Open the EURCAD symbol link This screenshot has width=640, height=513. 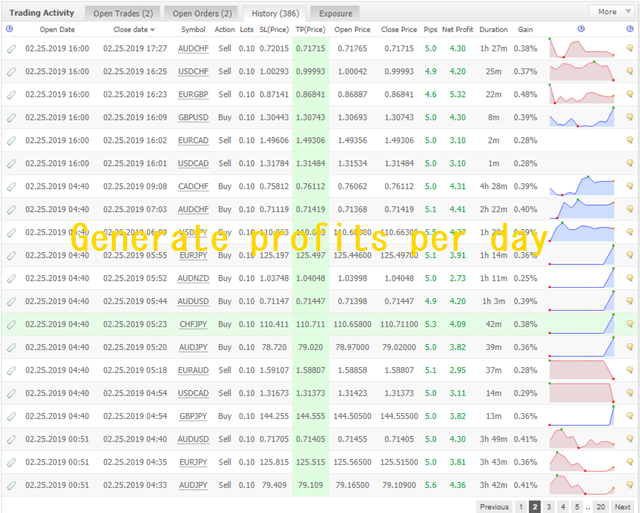[x=193, y=140]
